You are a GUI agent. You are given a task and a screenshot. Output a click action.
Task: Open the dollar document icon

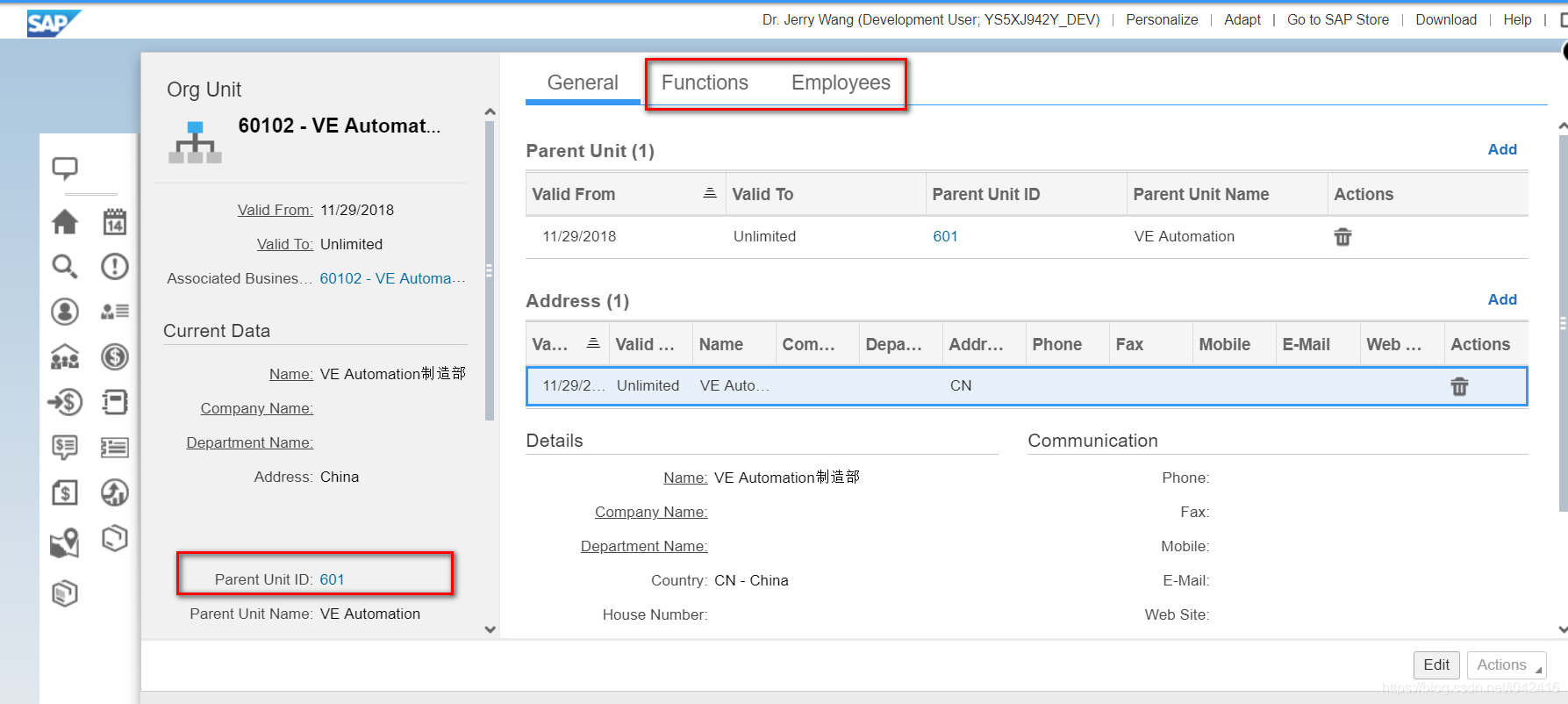(x=65, y=492)
